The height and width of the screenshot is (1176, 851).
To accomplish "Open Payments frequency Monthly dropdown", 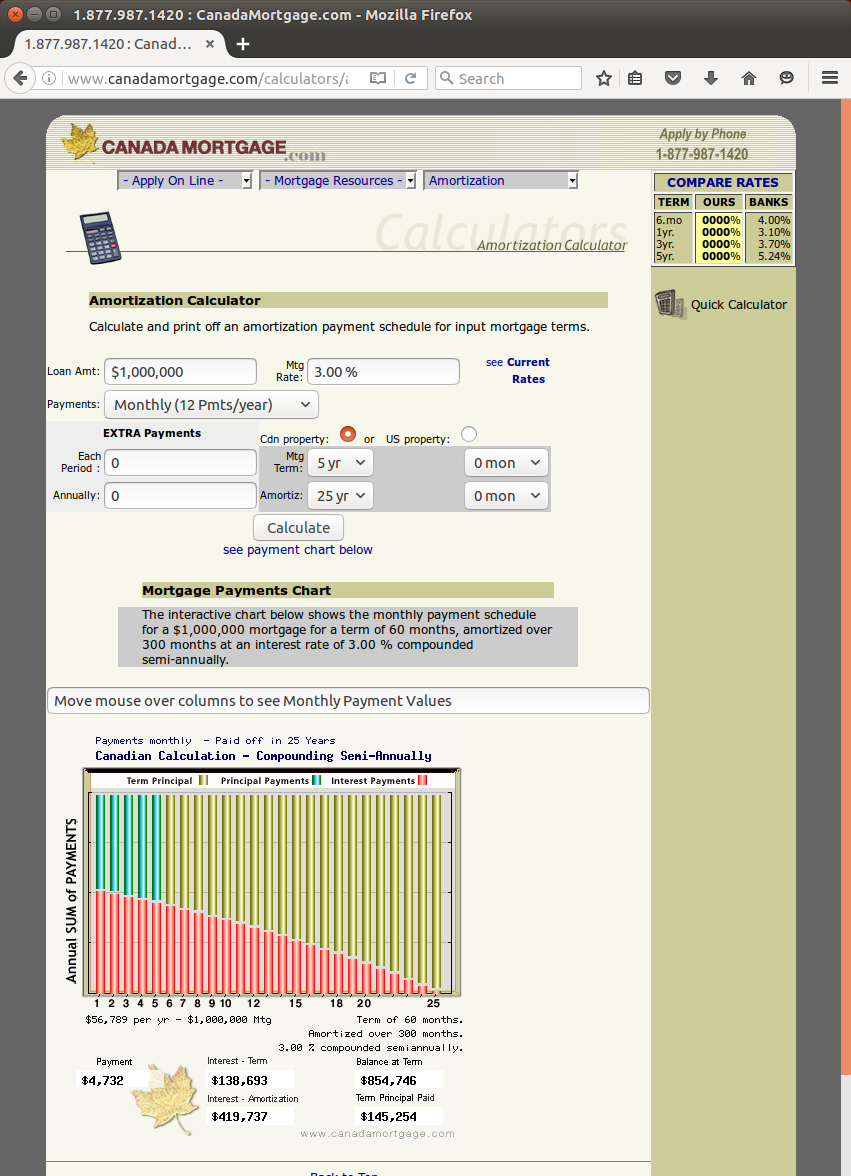I will [x=211, y=405].
